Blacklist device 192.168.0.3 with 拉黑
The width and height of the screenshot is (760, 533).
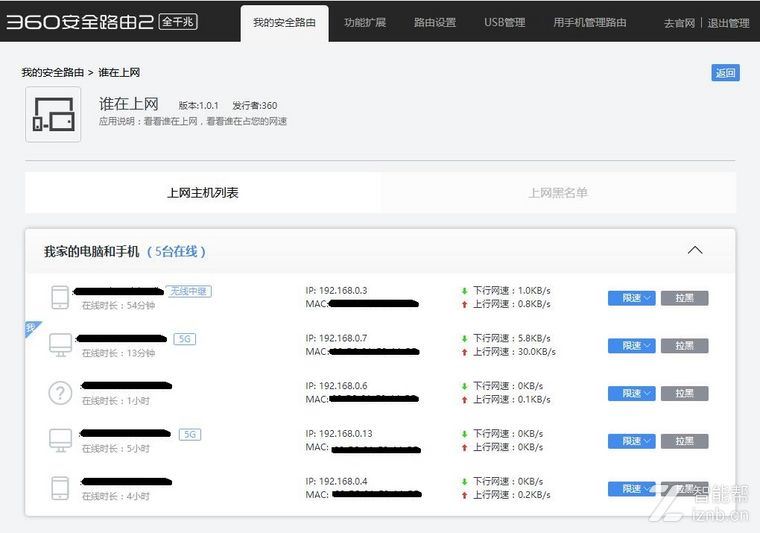point(684,298)
